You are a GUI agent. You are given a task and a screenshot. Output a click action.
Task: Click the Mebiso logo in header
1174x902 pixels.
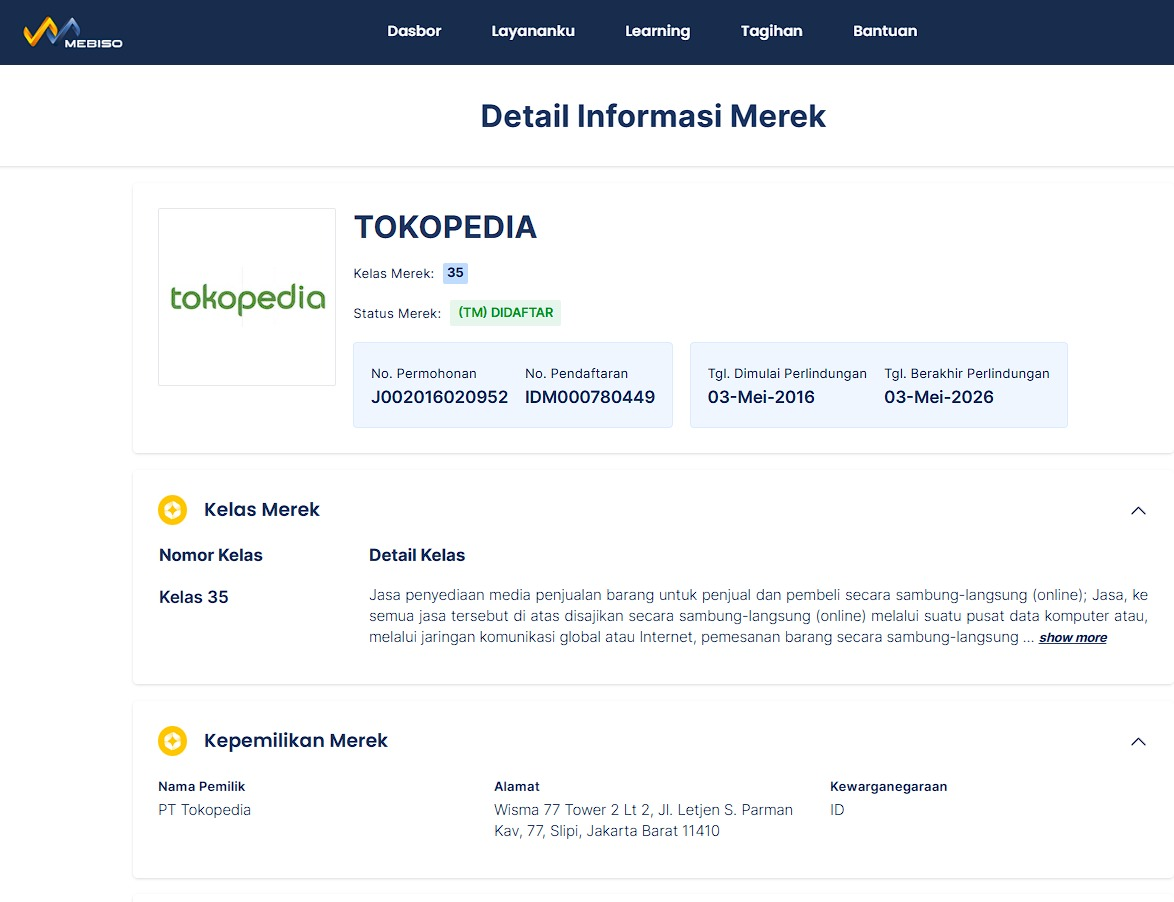point(73,32)
